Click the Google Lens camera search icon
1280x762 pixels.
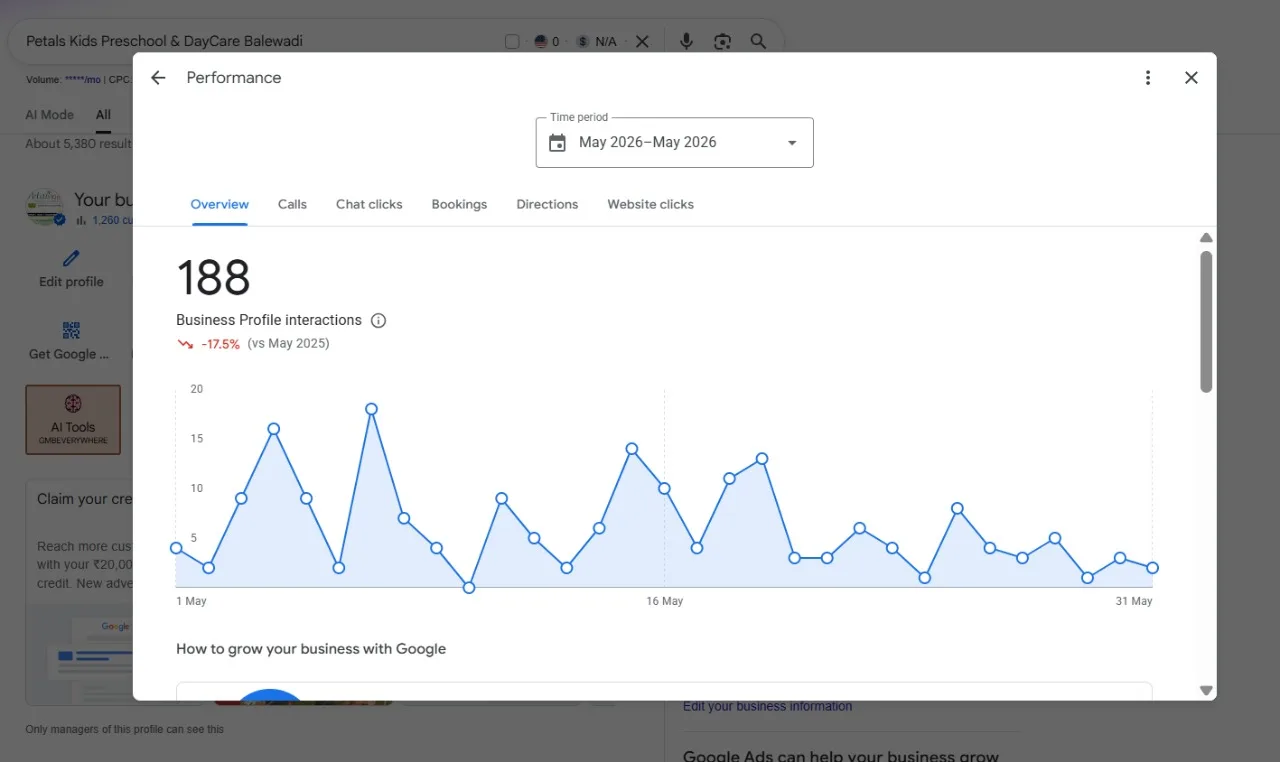[722, 41]
